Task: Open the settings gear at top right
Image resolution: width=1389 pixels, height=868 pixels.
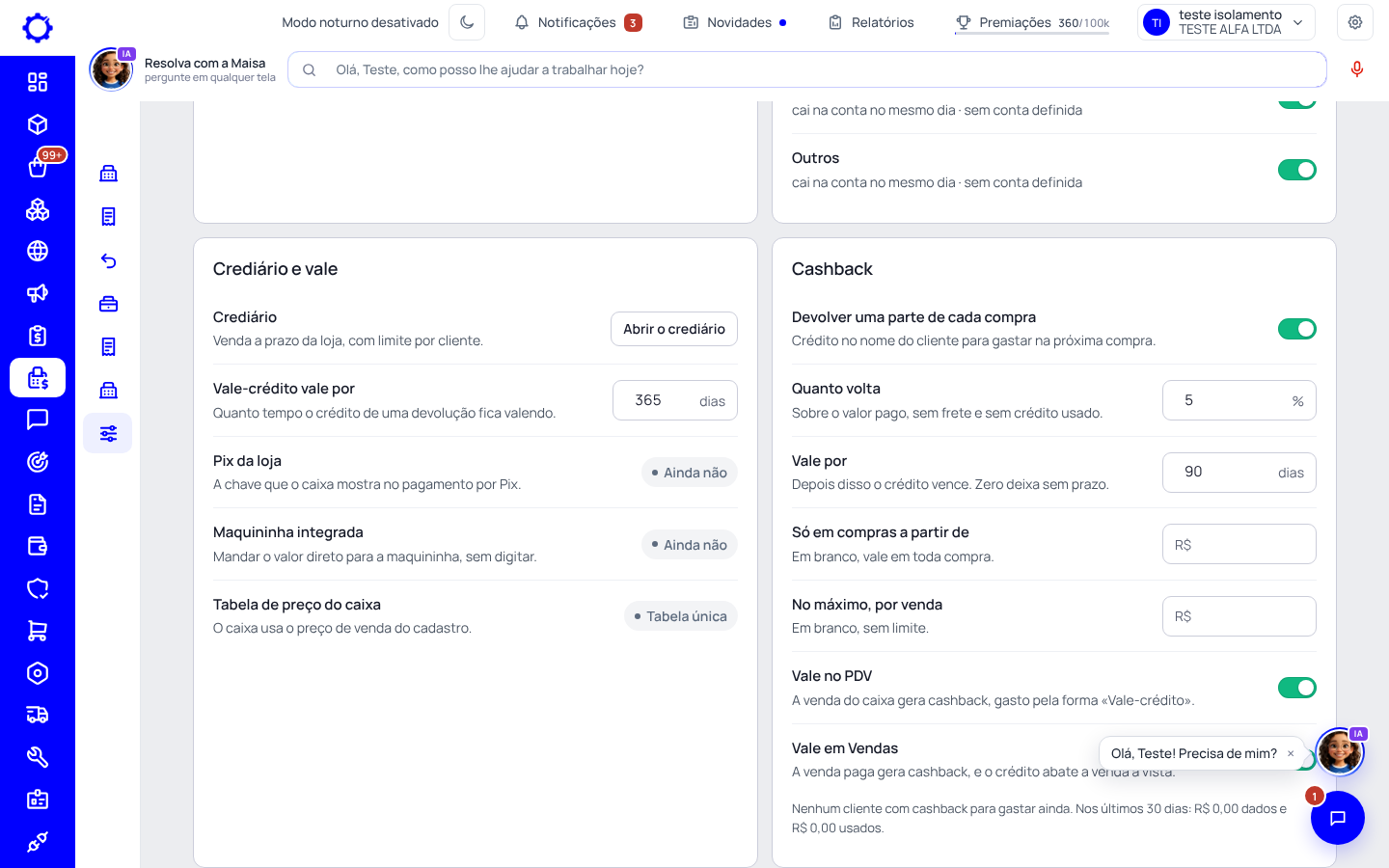Action: tap(1355, 22)
